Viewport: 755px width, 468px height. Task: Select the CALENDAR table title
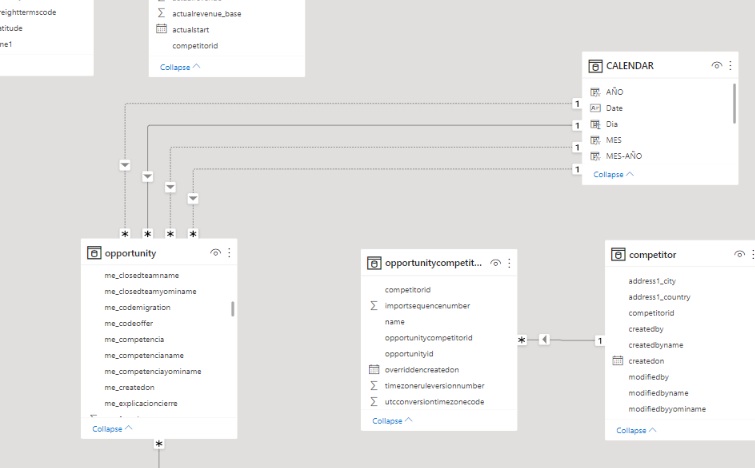(x=630, y=66)
